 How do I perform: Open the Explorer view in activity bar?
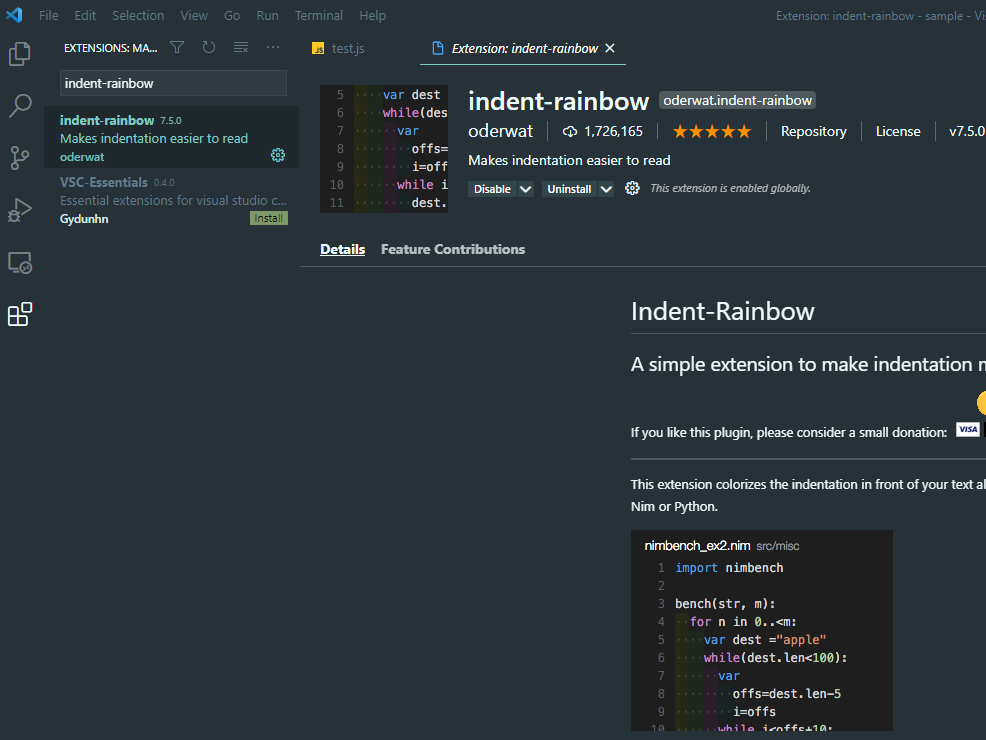(x=19, y=53)
